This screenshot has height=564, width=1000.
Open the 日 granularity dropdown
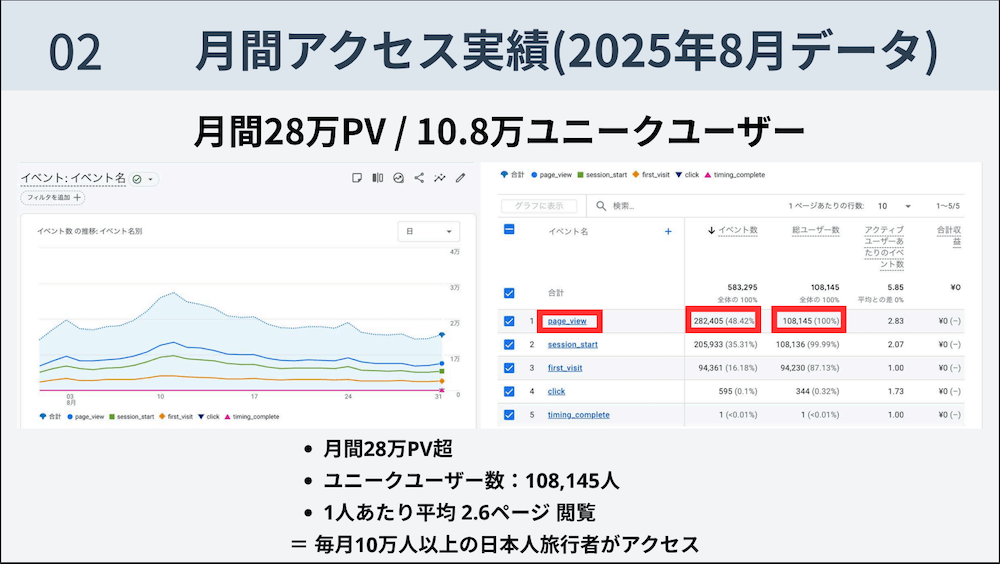[x=427, y=230]
